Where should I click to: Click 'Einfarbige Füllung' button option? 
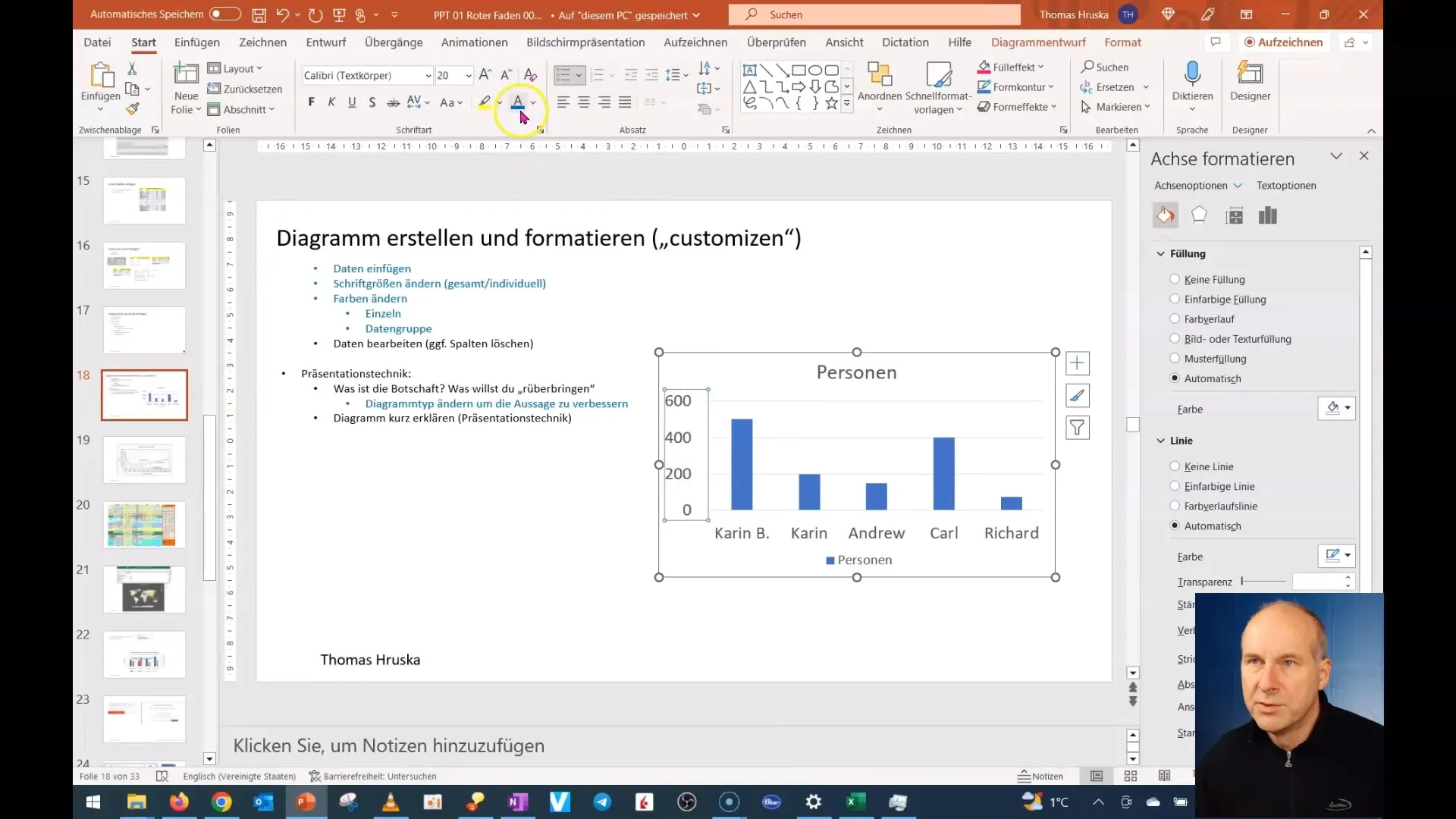click(x=1175, y=299)
